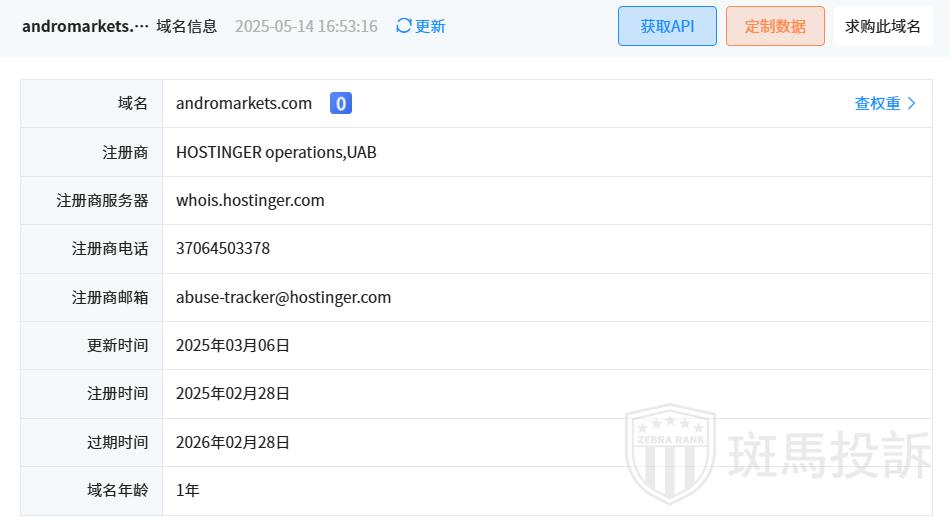The image size is (950, 517).
Task: Click abuse-tracker@hostinger.com email
Action: pos(284,298)
